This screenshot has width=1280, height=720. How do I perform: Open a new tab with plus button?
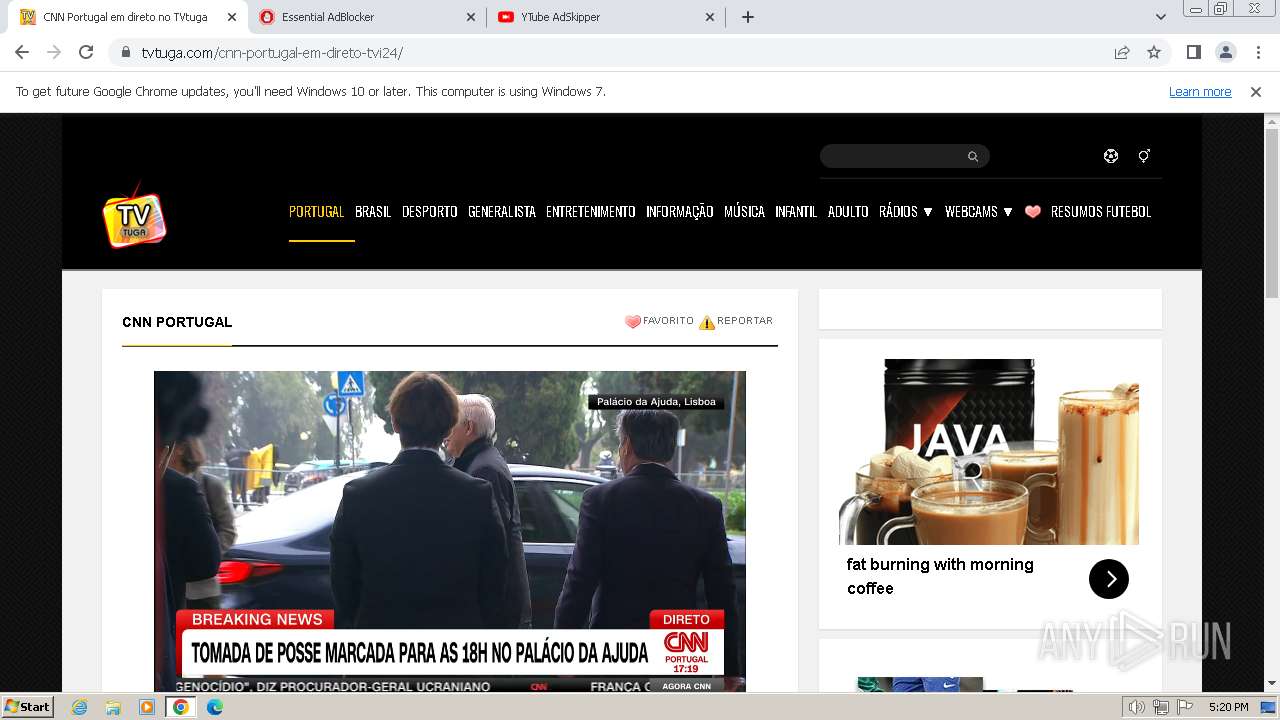[x=748, y=17]
